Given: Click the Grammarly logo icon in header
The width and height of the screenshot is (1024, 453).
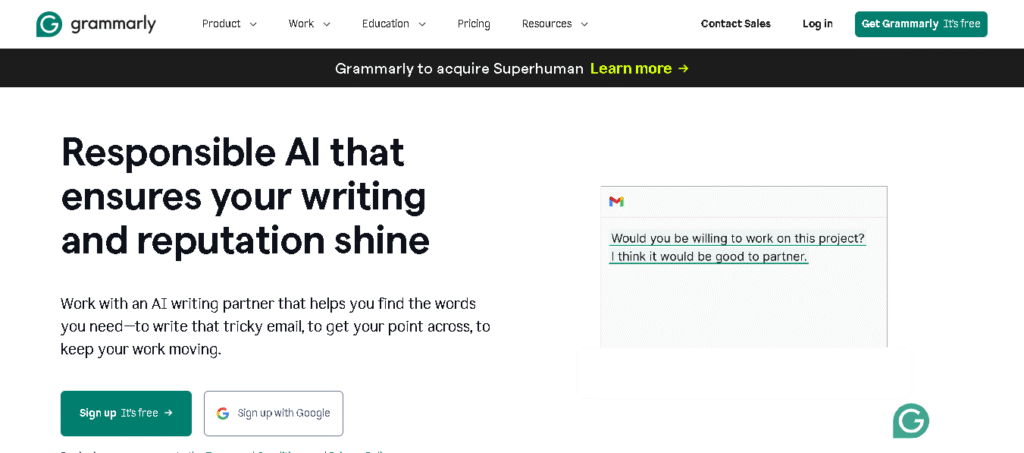Looking at the screenshot, I should point(49,24).
